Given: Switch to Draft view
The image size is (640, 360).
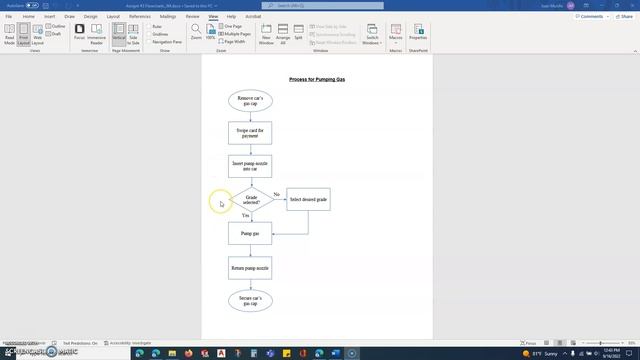Looking at the screenshot, I should pyautogui.click(x=53, y=34).
